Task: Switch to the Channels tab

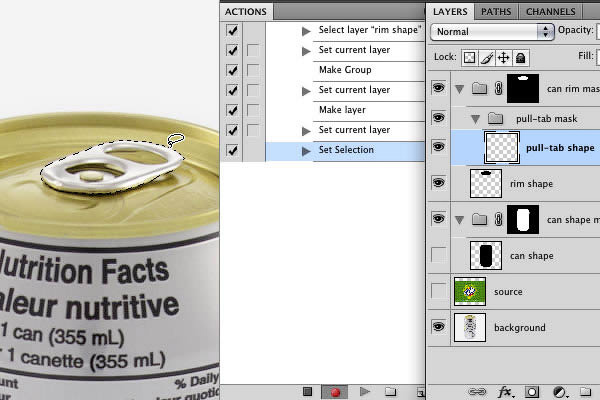Action: point(551,11)
